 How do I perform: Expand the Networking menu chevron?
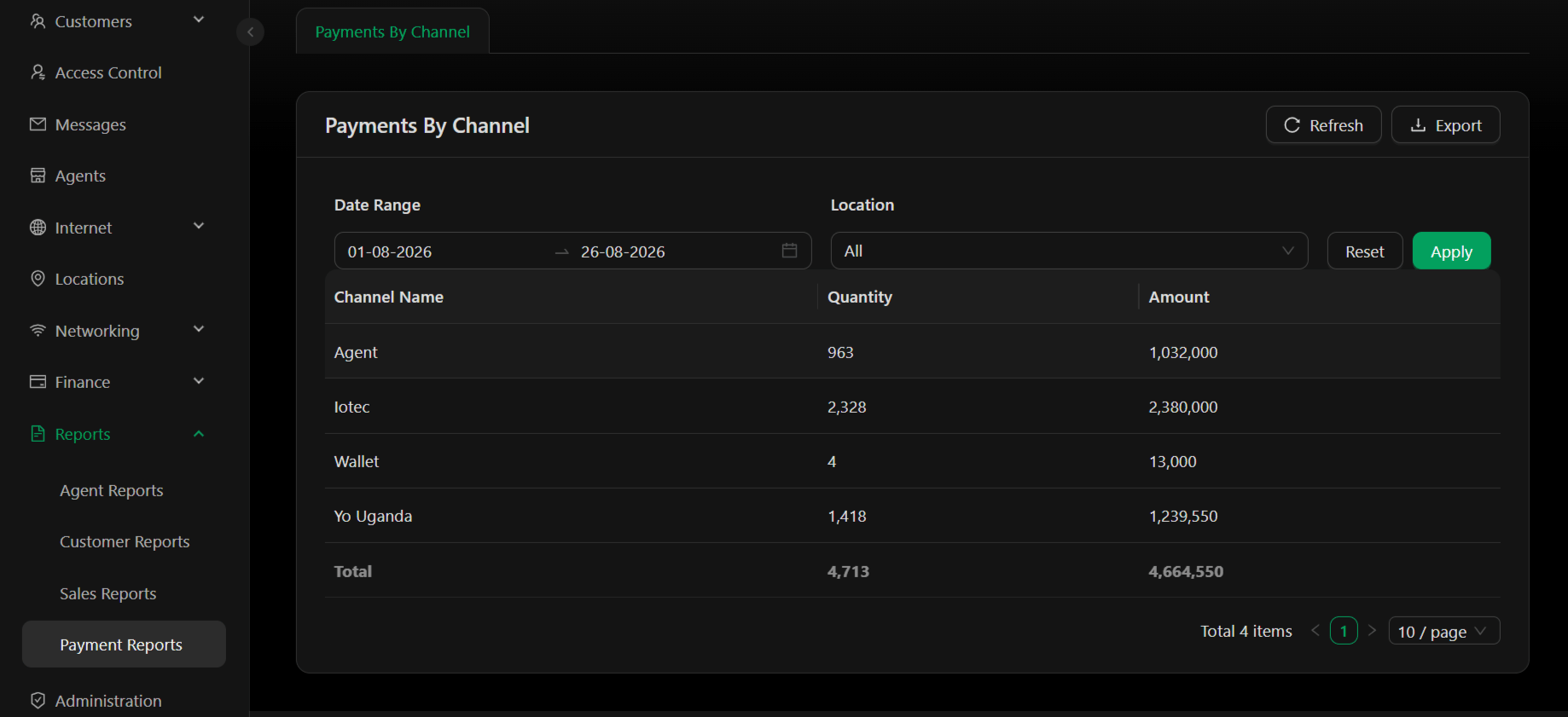coord(199,329)
